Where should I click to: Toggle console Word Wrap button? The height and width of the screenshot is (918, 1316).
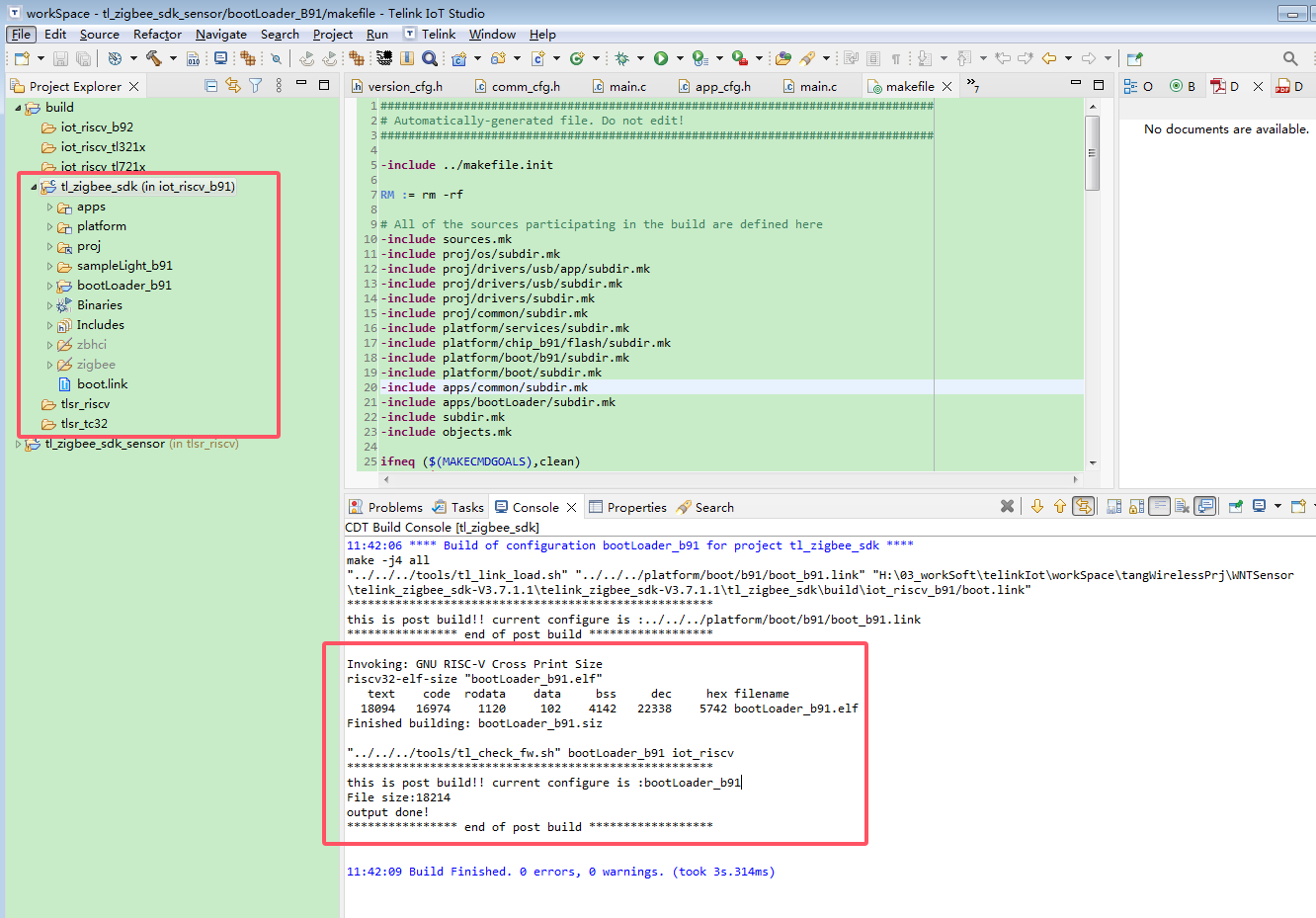click(1160, 506)
